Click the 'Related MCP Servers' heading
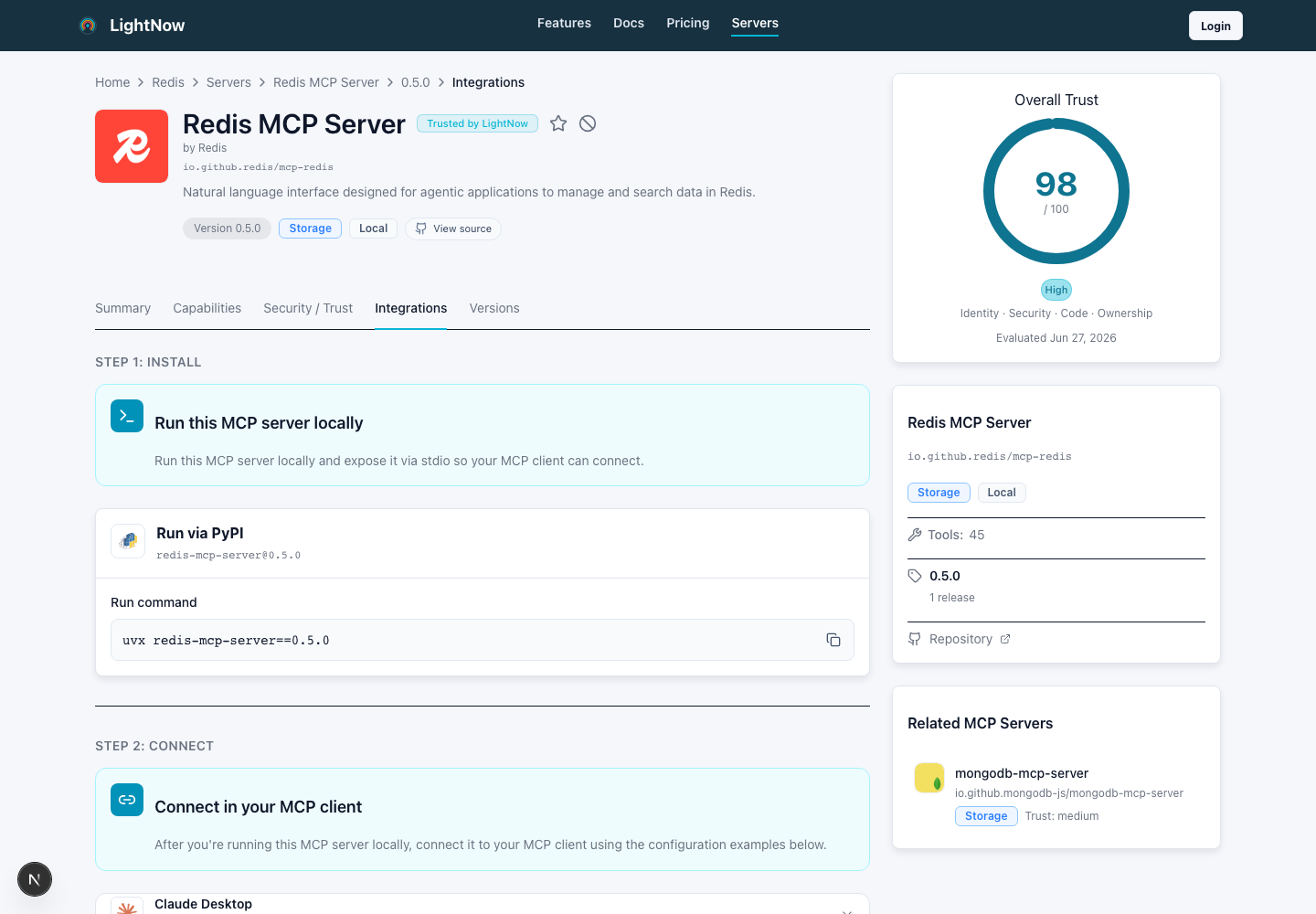 (980, 723)
